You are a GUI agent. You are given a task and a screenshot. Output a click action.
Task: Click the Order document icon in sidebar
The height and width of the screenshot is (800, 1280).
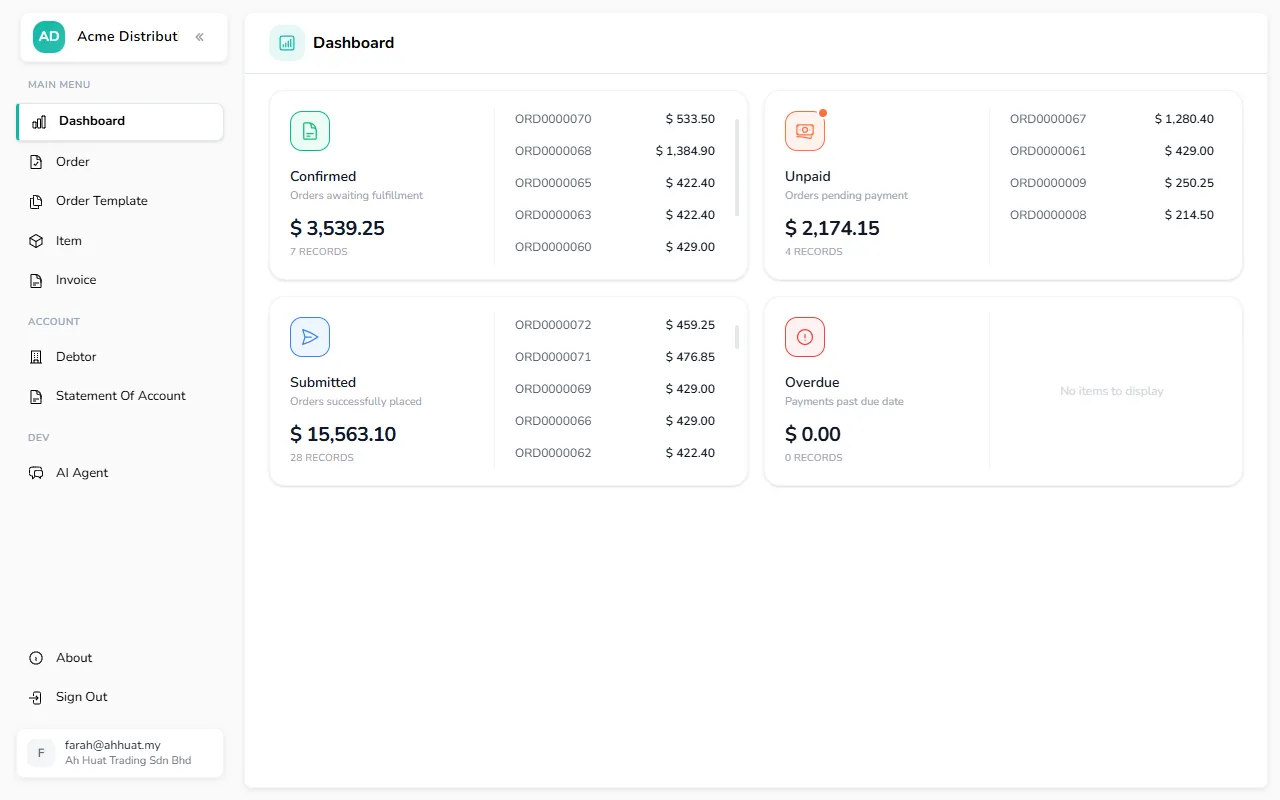(x=36, y=162)
